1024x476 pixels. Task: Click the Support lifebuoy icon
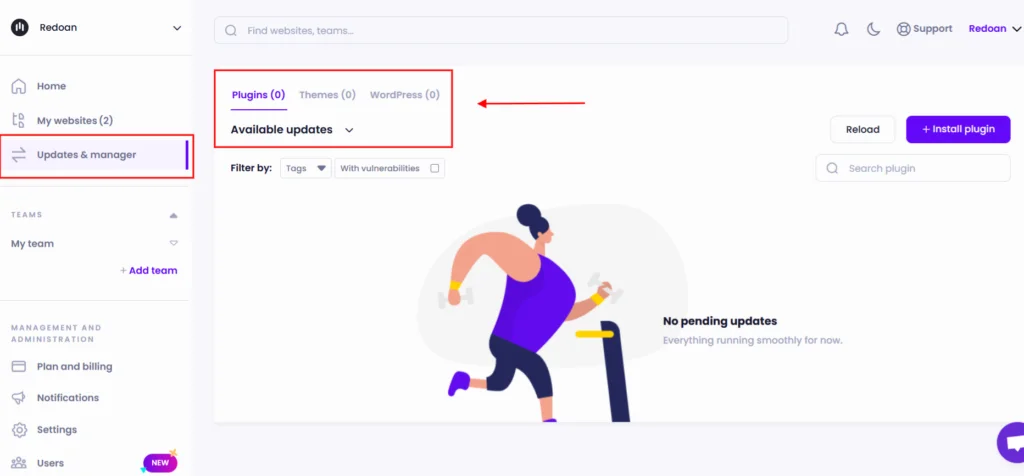coord(903,29)
